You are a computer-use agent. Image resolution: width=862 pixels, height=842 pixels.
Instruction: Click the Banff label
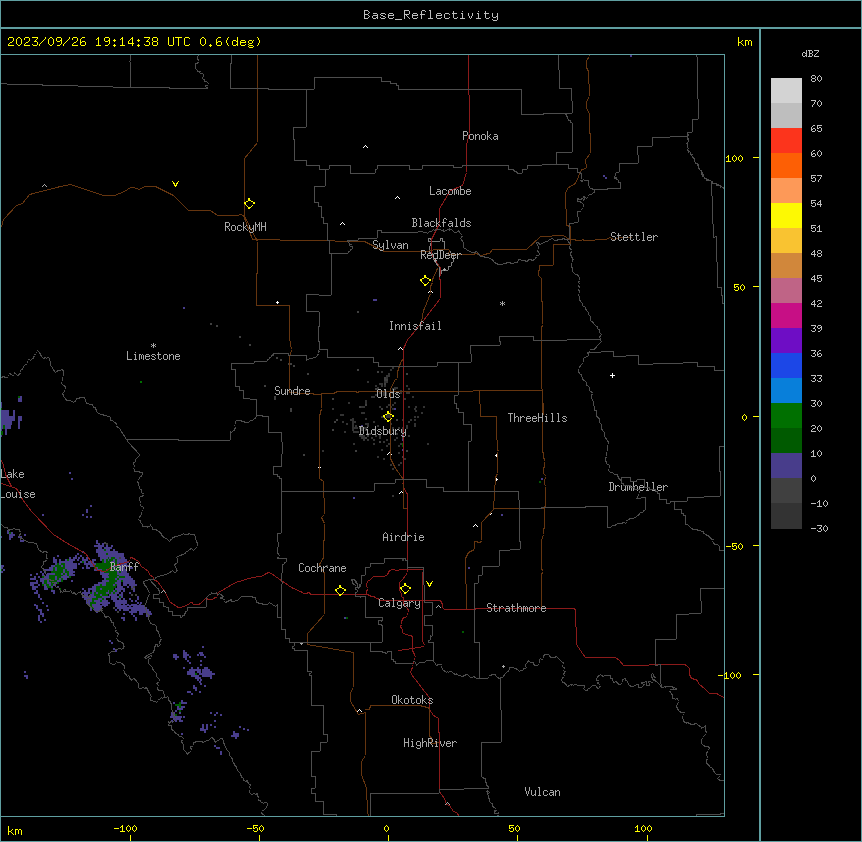[124, 567]
